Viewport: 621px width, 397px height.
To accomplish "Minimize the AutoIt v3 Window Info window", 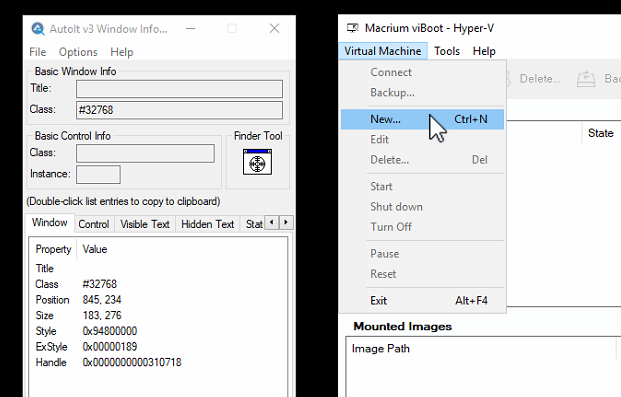I will click(x=190, y=29).
